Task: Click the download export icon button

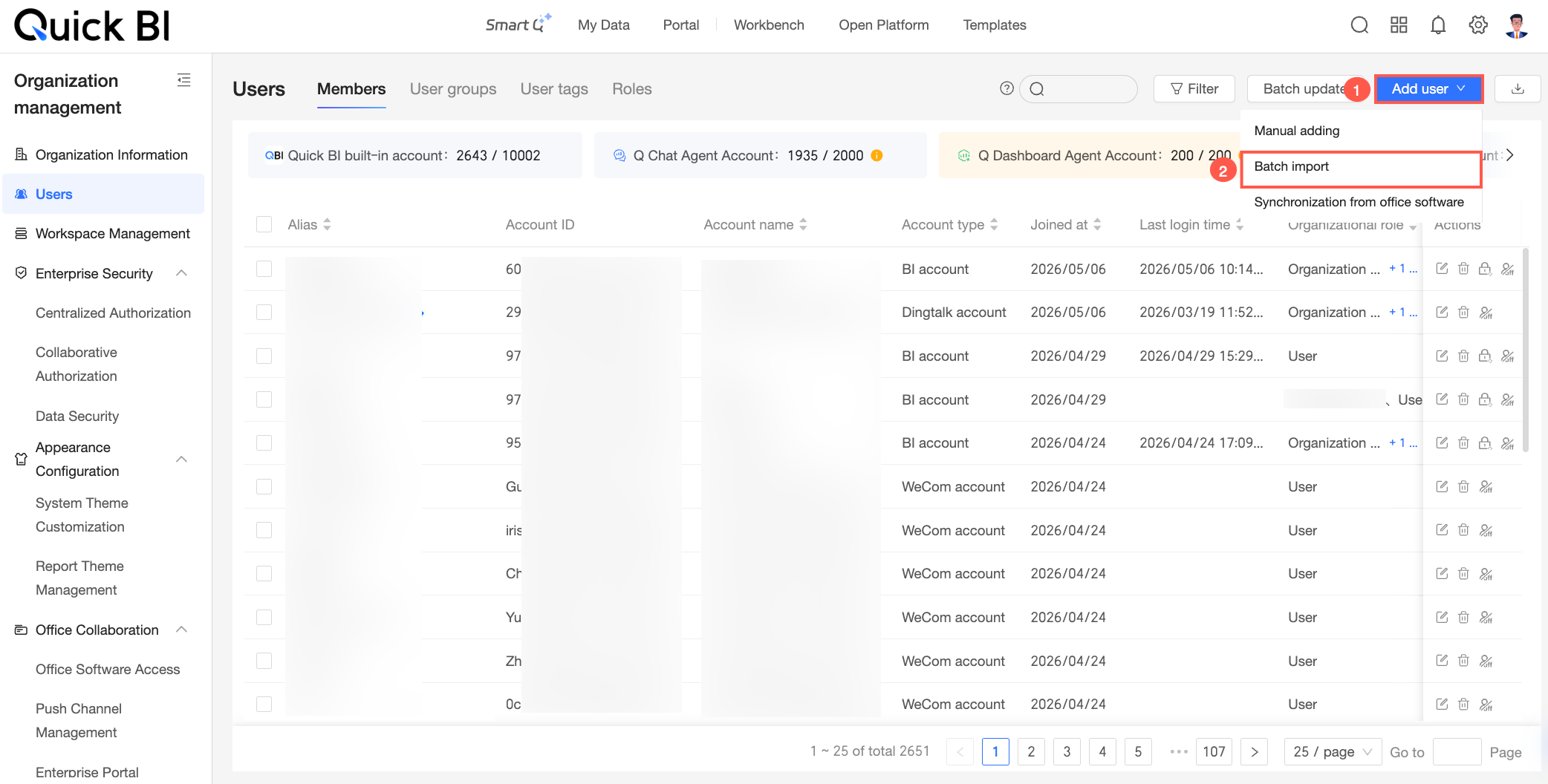Action: (x=1518, y=89)
